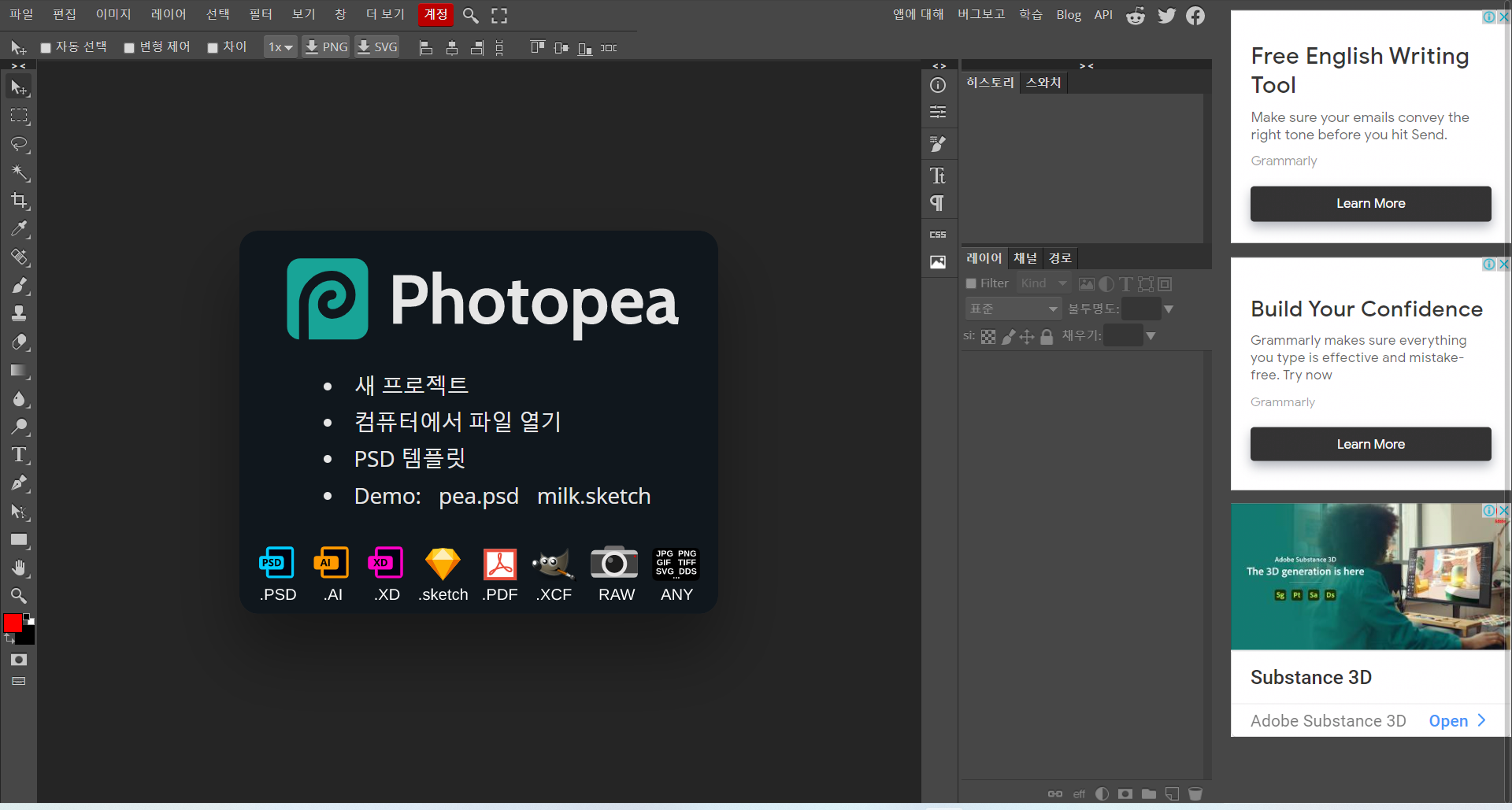Switch to the 채널 tab

pos(1025,258)
